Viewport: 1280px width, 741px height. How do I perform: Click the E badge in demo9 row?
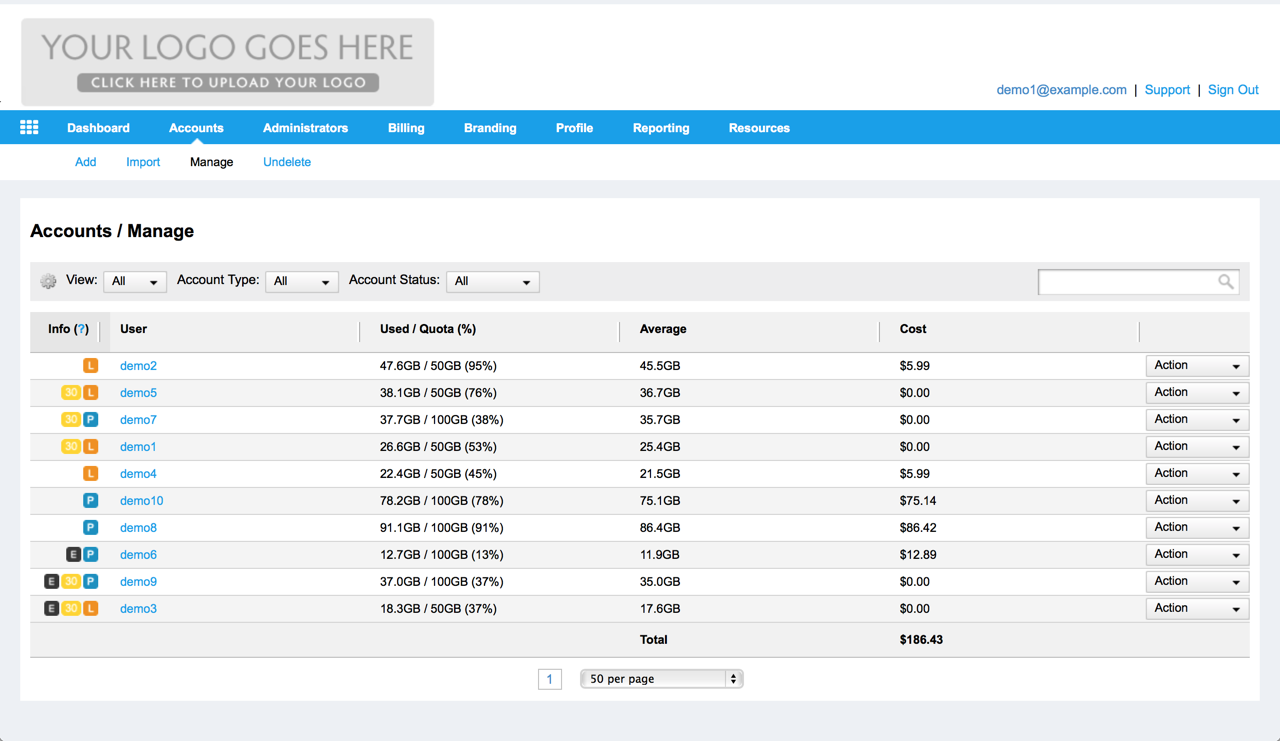(52, 582)
